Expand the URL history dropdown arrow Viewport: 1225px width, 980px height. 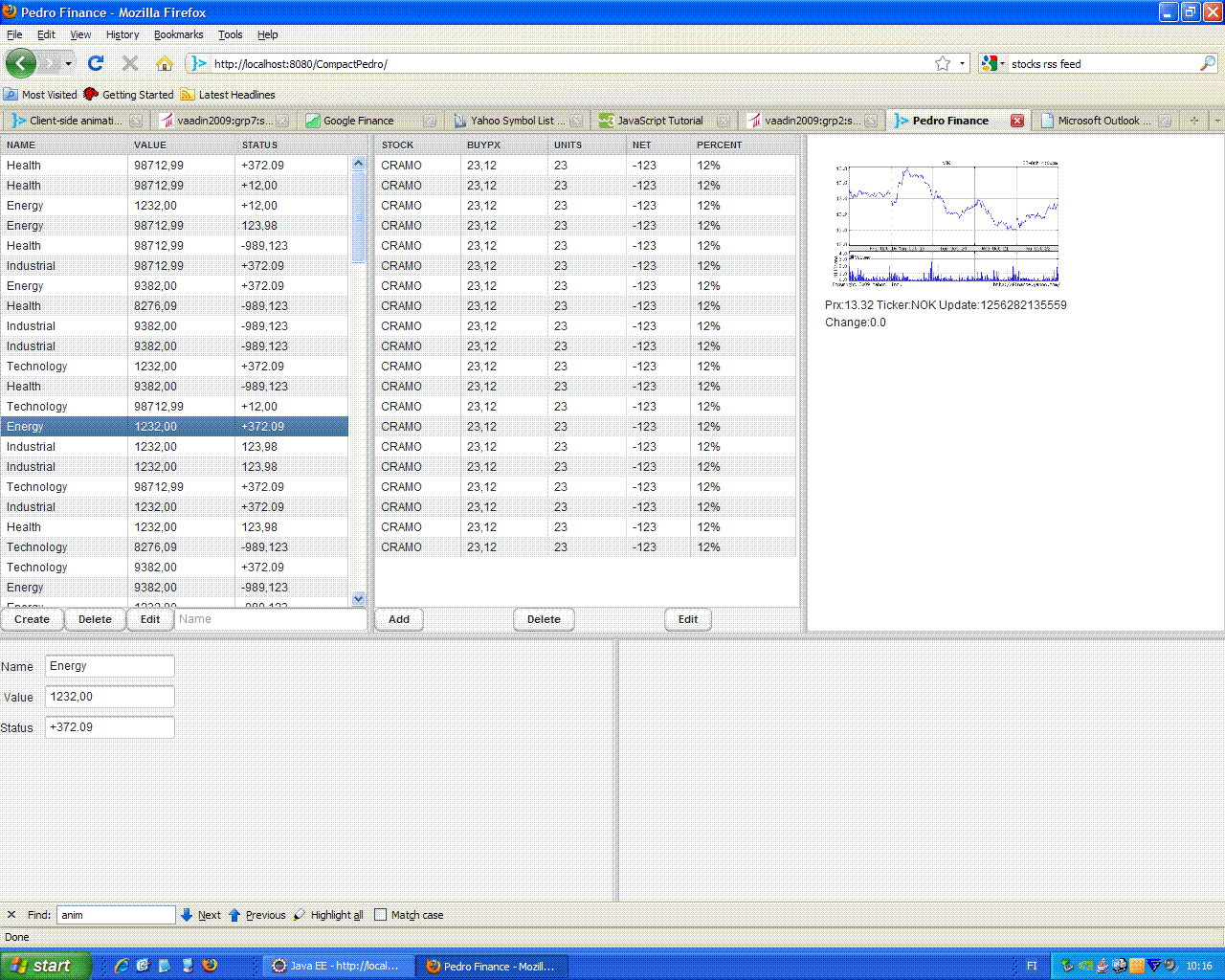pyautogui.click(x=963, y=63)
